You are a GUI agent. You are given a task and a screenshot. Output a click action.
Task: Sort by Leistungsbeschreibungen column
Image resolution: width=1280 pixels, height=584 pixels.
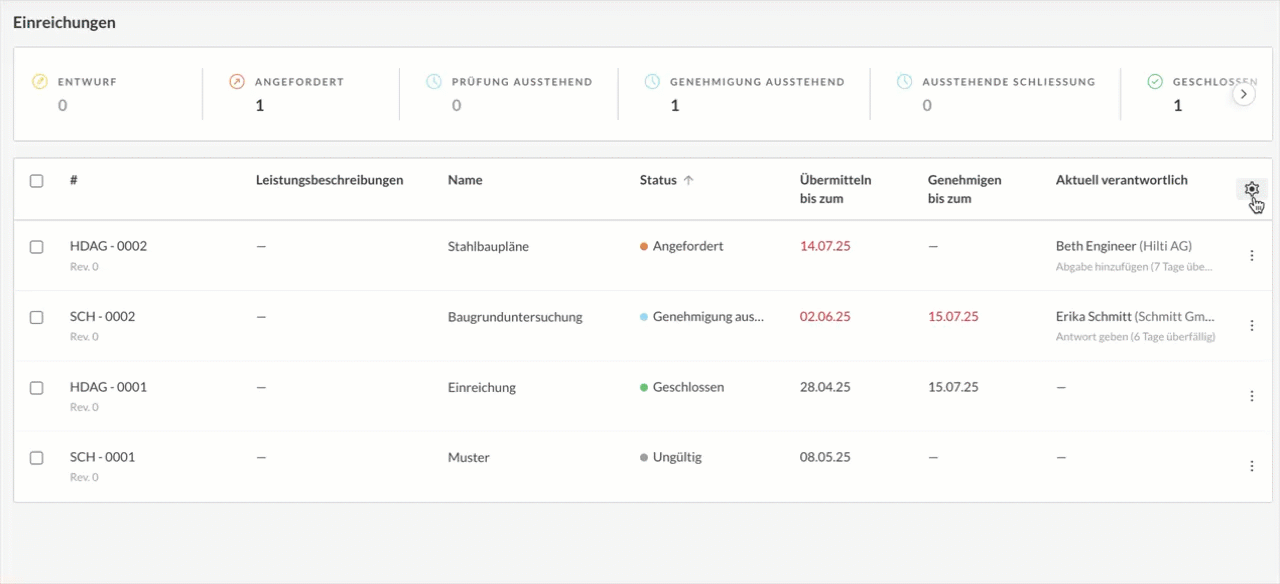(x=329, y=180)
